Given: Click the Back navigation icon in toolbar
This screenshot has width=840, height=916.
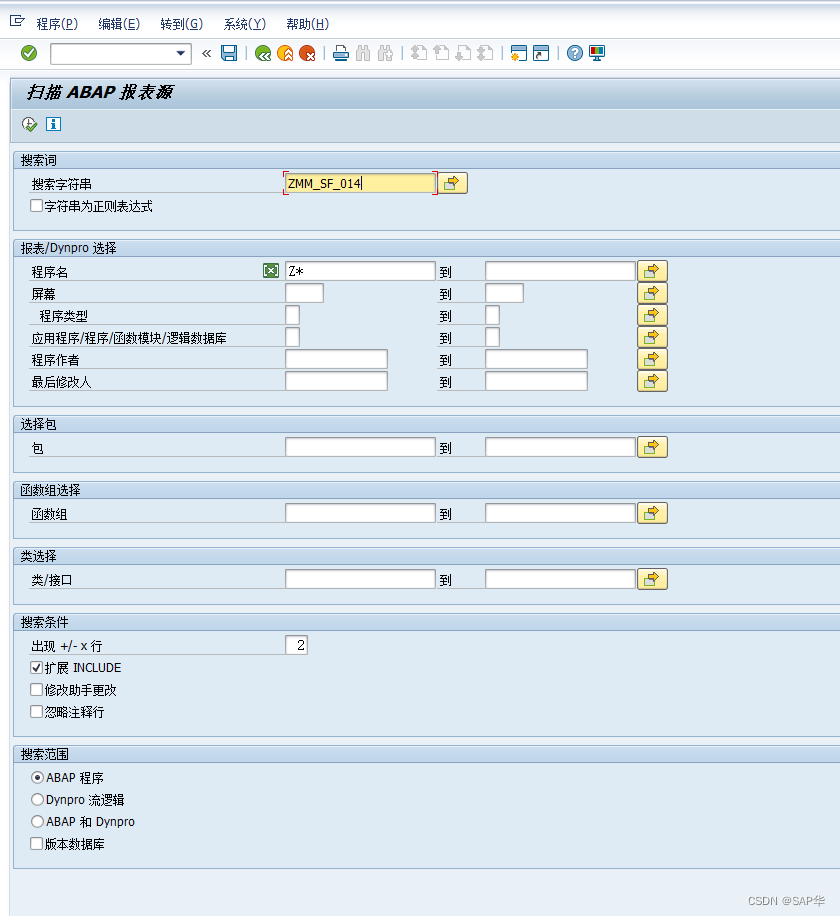Looking at the screenshot, I should (262, 53).
